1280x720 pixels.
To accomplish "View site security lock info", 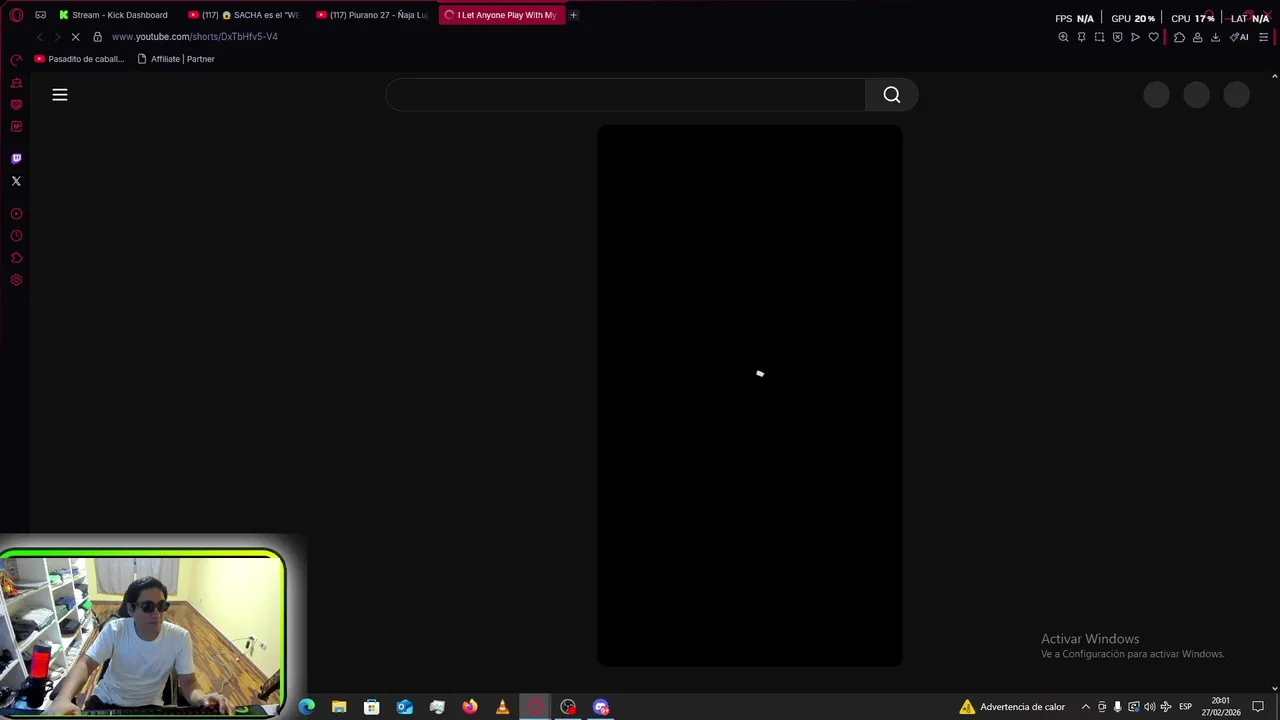I will coord(97,37).
